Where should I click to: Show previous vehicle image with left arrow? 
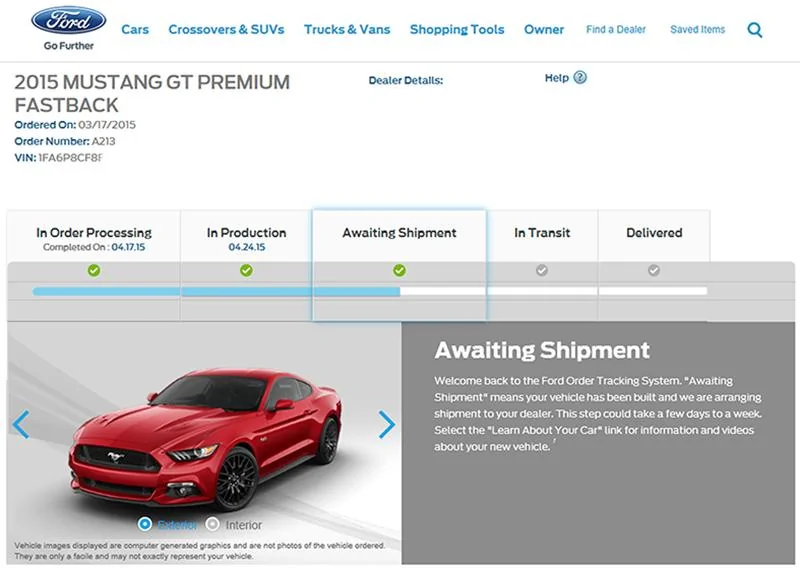[x=21, y=424]
